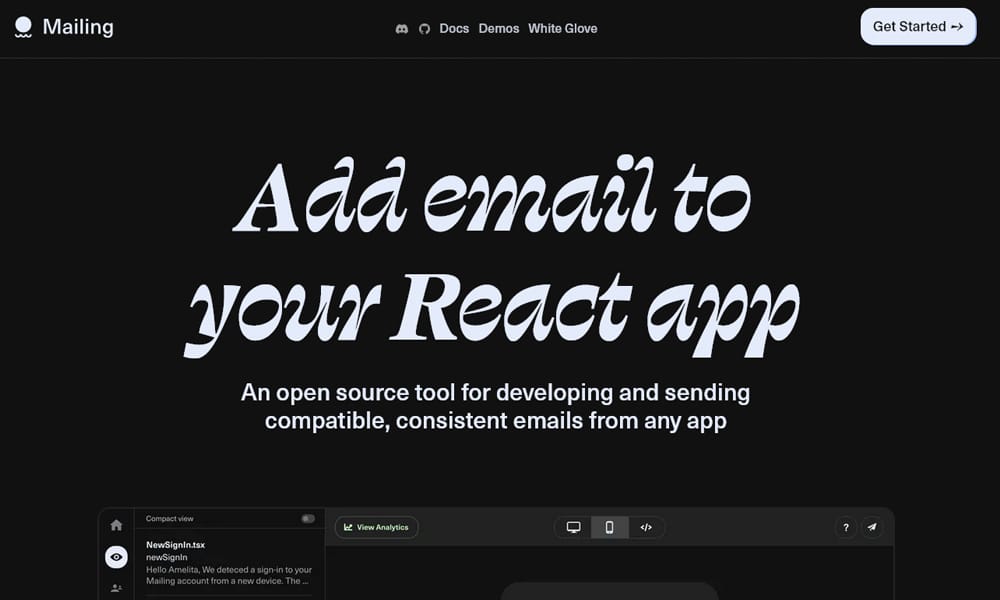Click the 'An open source tool' subtitle text
This screenshot has width=1000, height=600.
coord(496,407)
